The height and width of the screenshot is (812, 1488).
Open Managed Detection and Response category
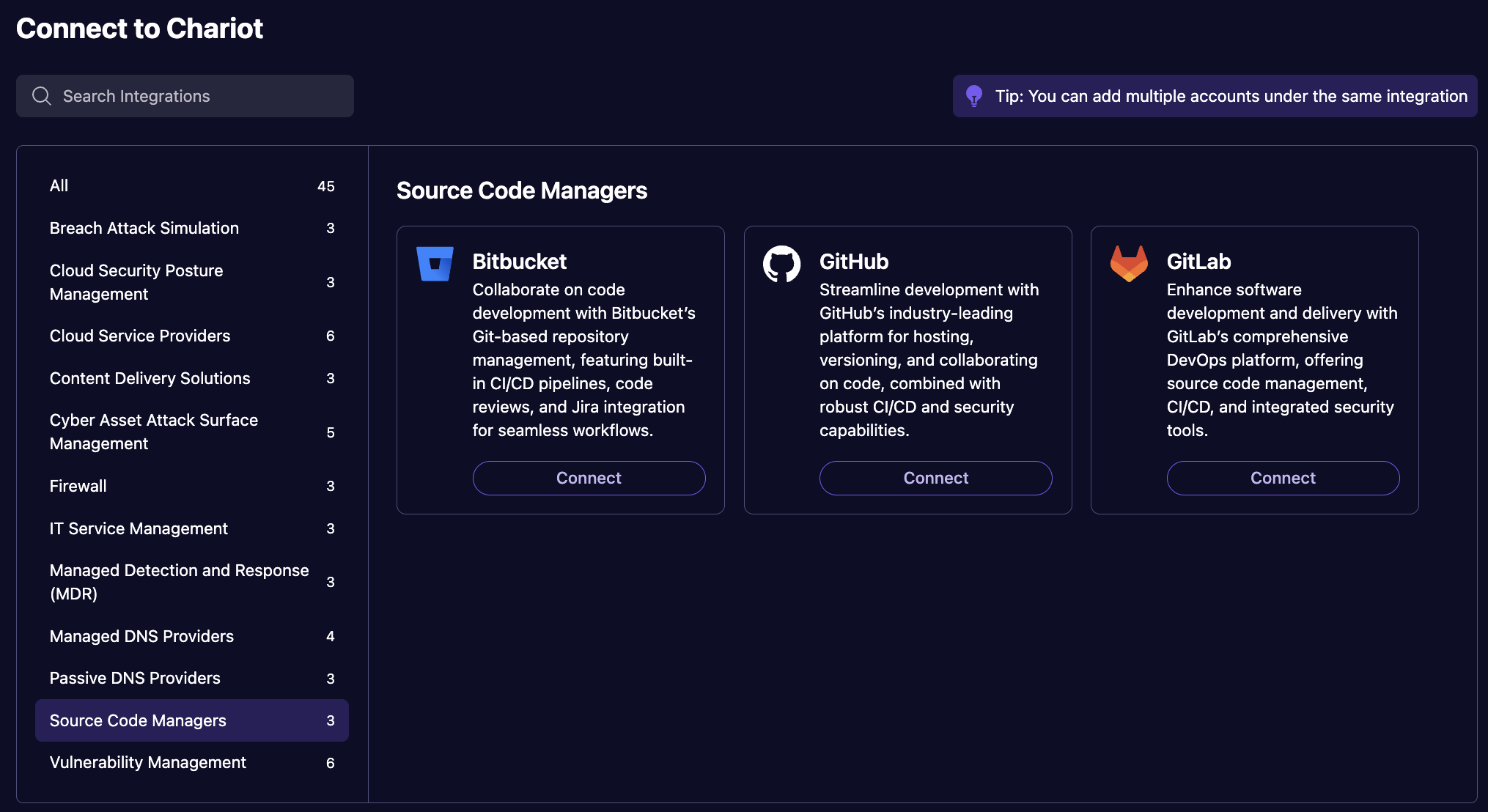(192, 582)
